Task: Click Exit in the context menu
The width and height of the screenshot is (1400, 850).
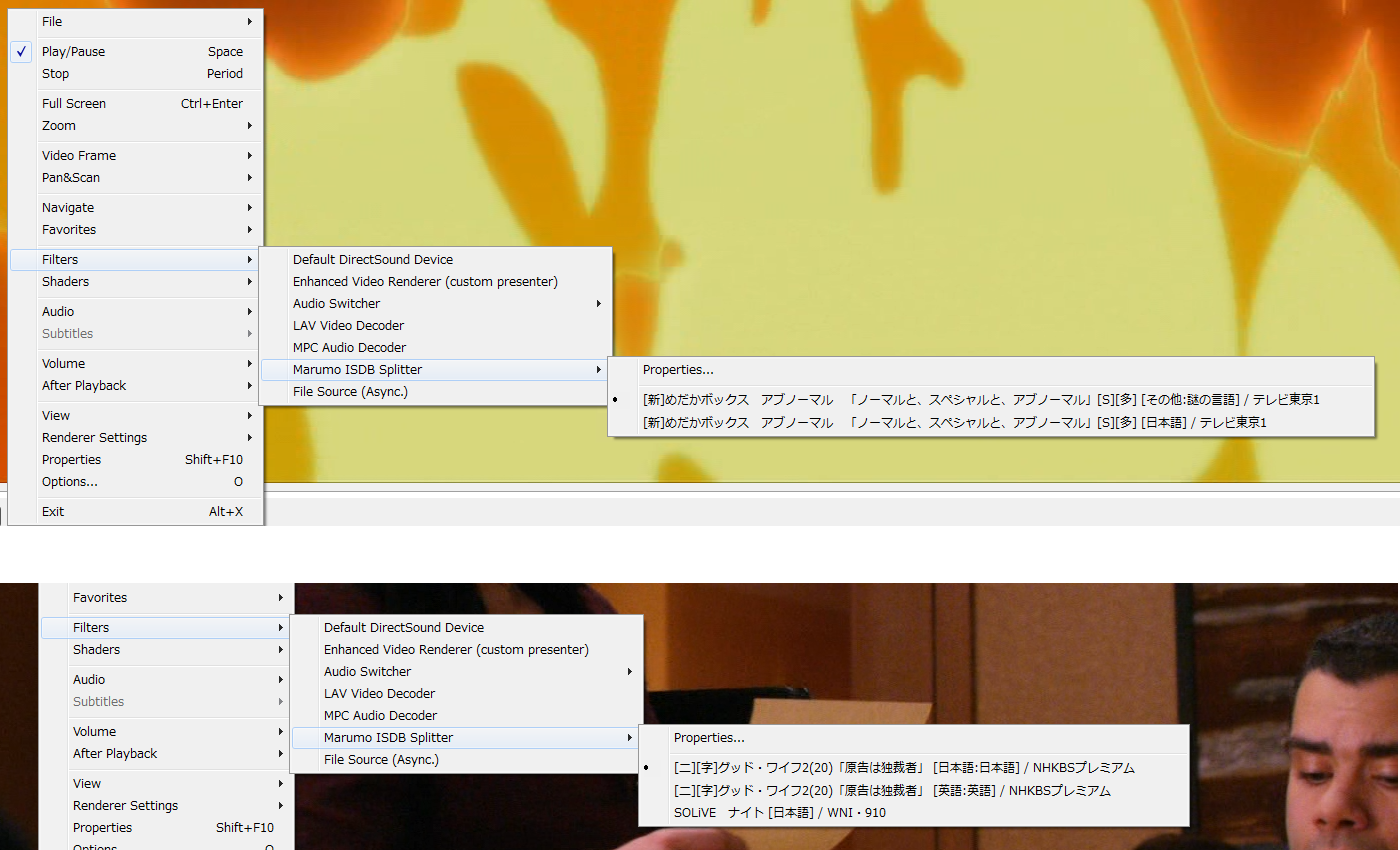Action: [53, 512]
